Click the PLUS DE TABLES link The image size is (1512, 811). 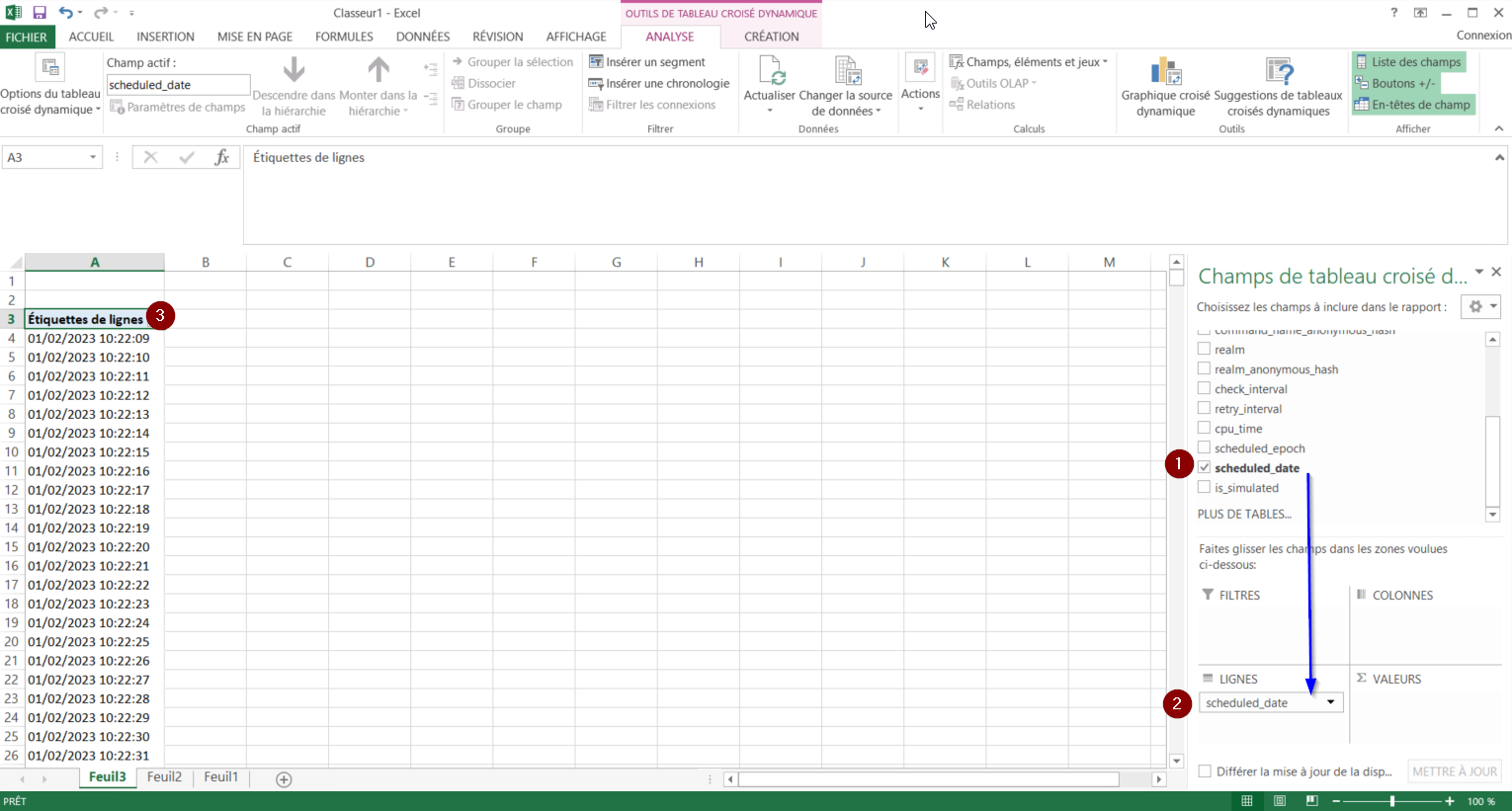(1244, 514)
